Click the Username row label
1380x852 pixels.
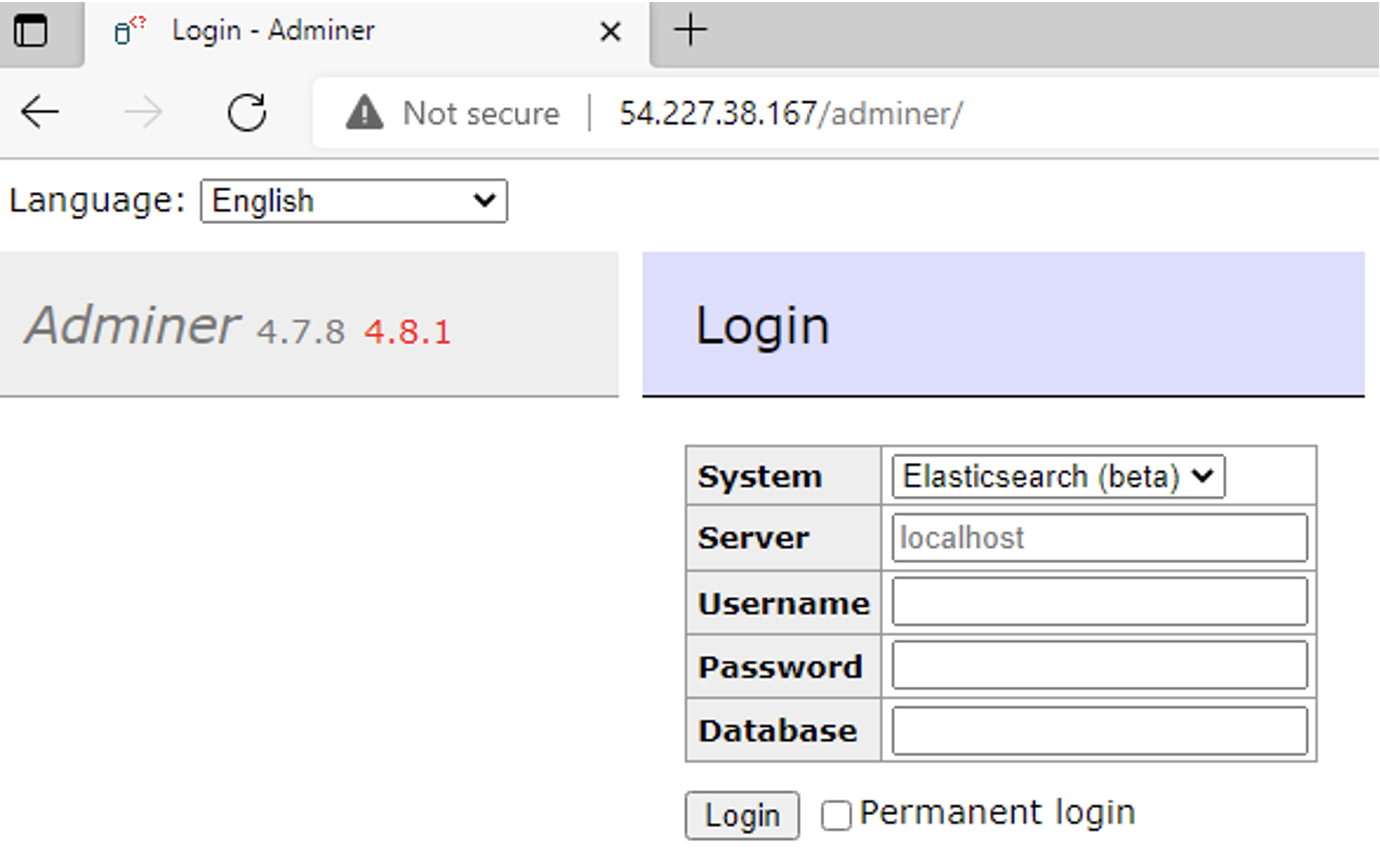[x=784, y=604]
